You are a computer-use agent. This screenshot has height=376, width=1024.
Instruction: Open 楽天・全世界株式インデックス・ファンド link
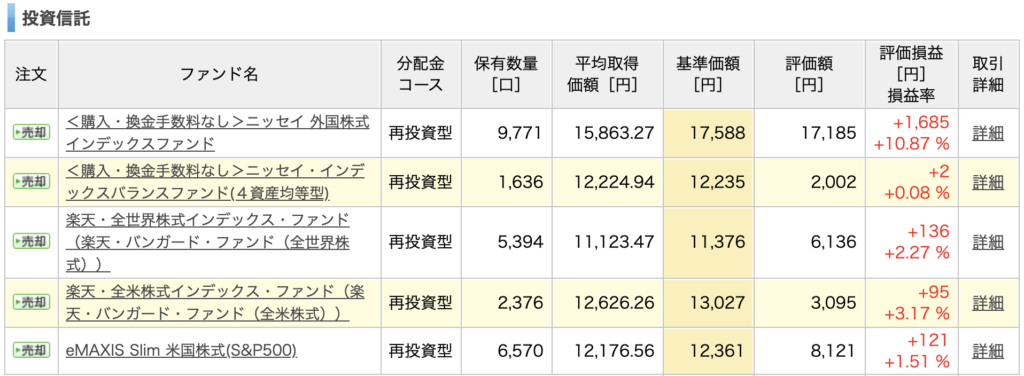tap(208, 242)
